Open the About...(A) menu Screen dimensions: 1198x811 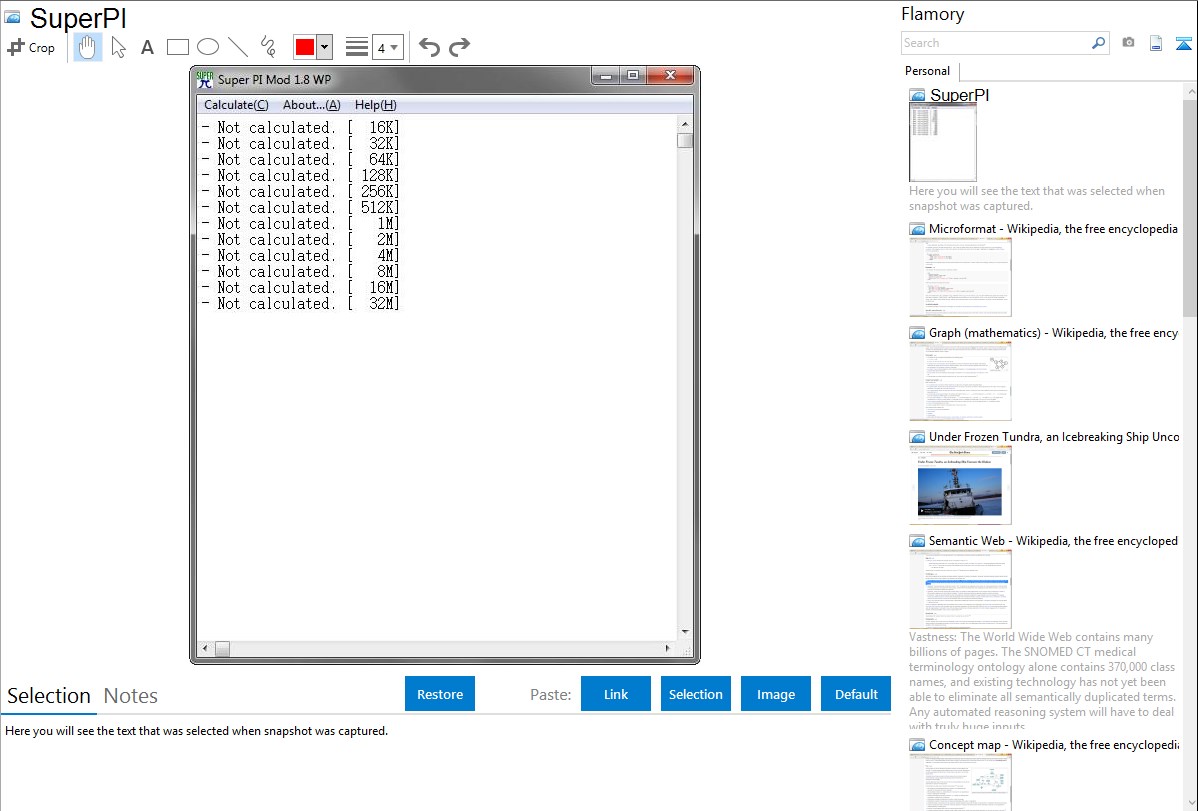tap(312, 105)
